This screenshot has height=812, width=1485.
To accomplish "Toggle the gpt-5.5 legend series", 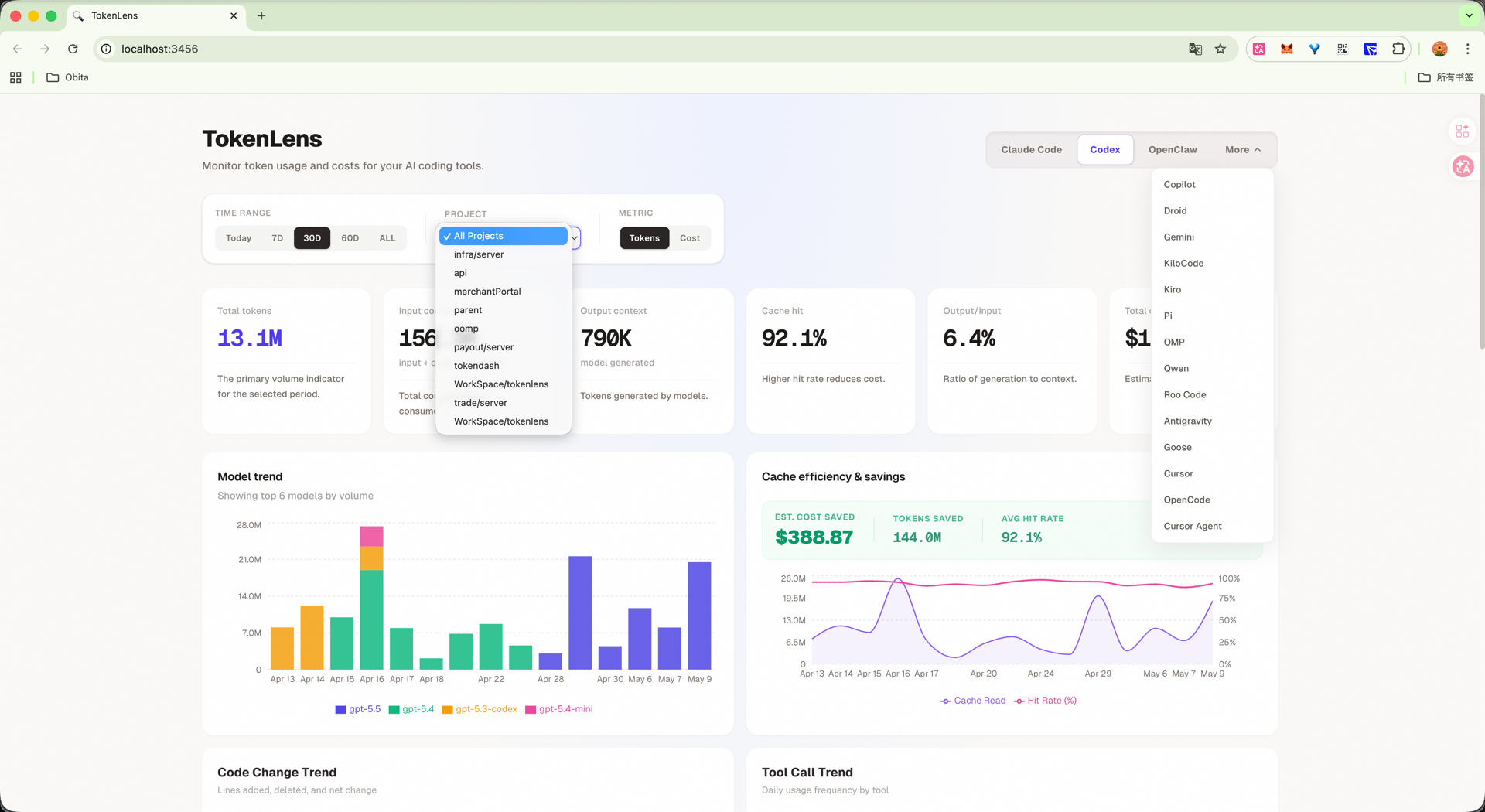I will pos(358,709).
